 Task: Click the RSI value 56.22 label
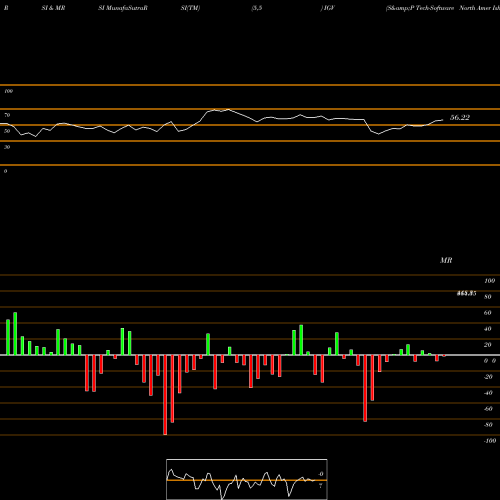(x=460, y=117)
